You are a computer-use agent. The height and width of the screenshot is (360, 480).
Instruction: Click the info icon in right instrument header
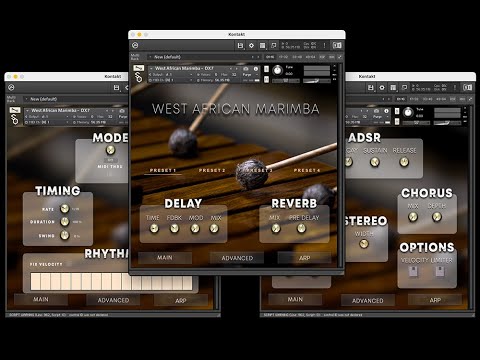[386, 111]
